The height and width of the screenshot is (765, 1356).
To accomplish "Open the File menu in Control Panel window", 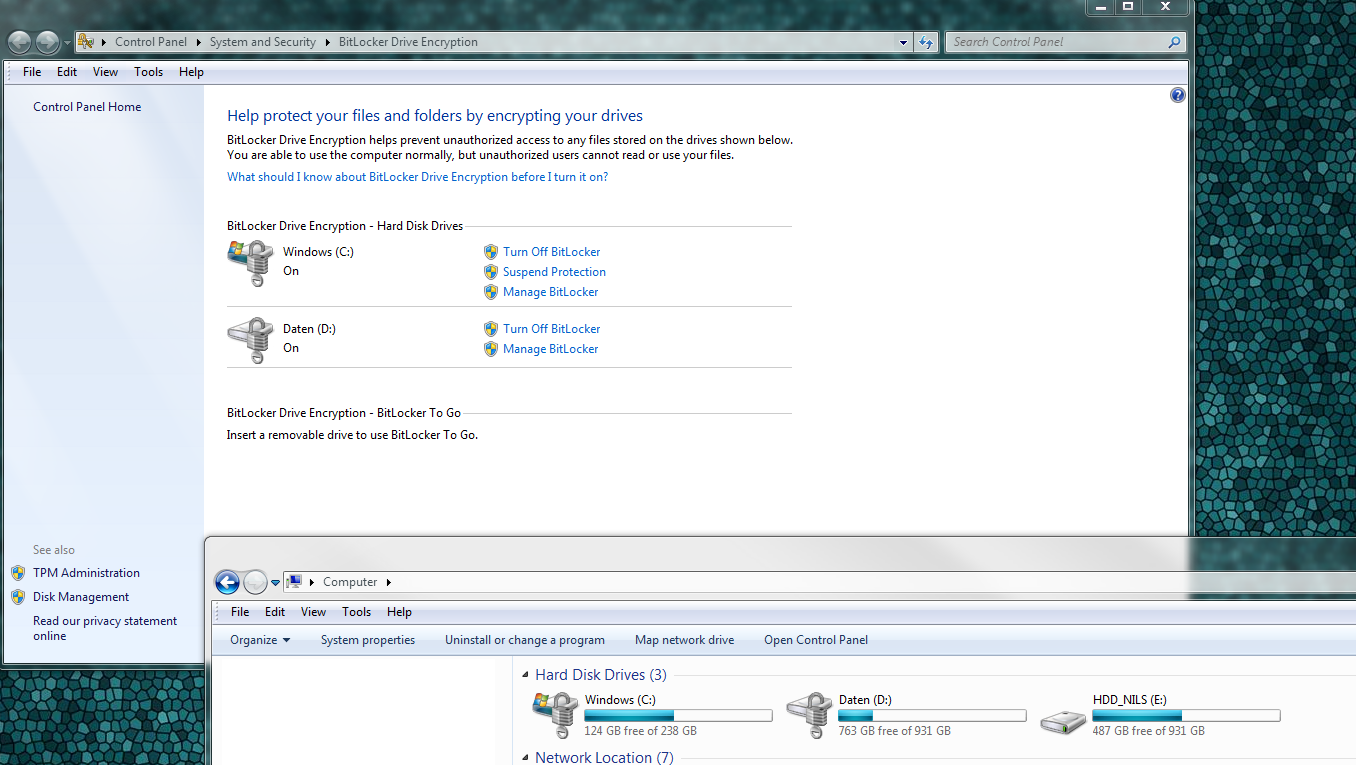I will tap(32, 72).
